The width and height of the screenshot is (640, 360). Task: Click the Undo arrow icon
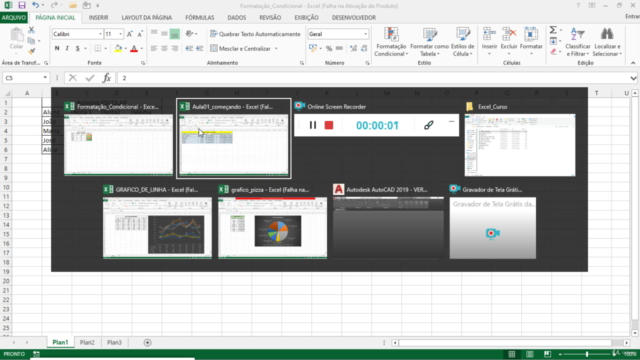[36, 5]
